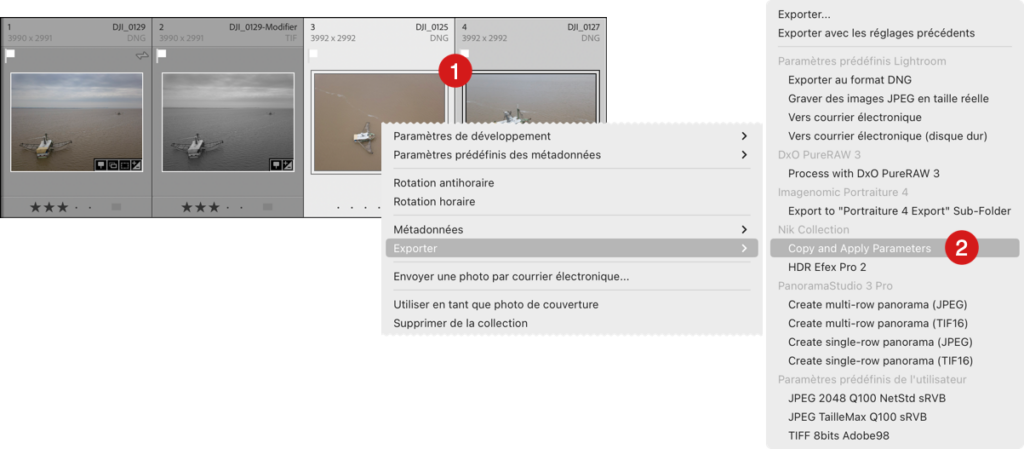This screenshot has width=1024, height=449.
Task: Click the color label swatch of DJI_0129
Action: point(116,207)
